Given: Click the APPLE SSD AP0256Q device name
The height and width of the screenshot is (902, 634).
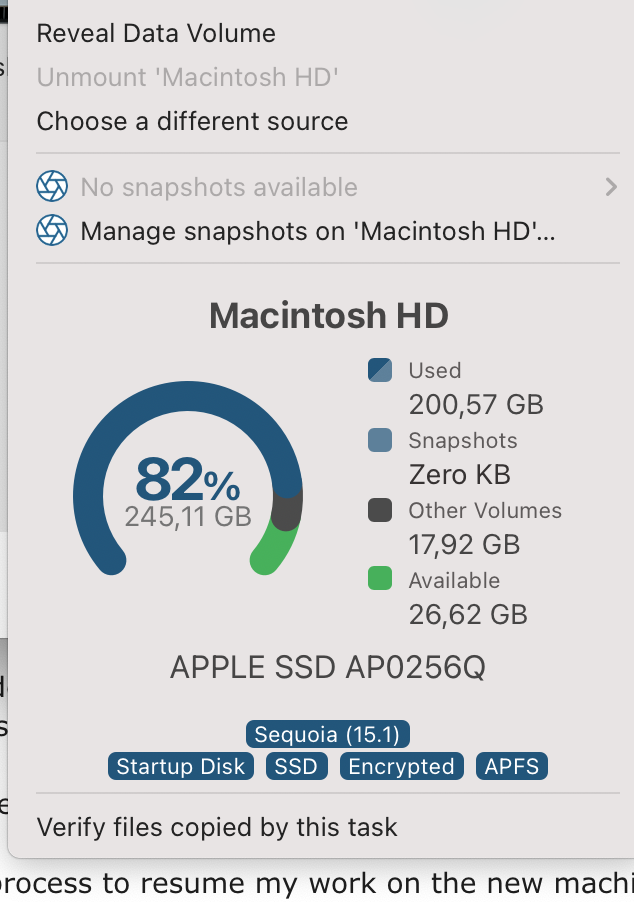Looking at the screenshot, I should (328, 667).
